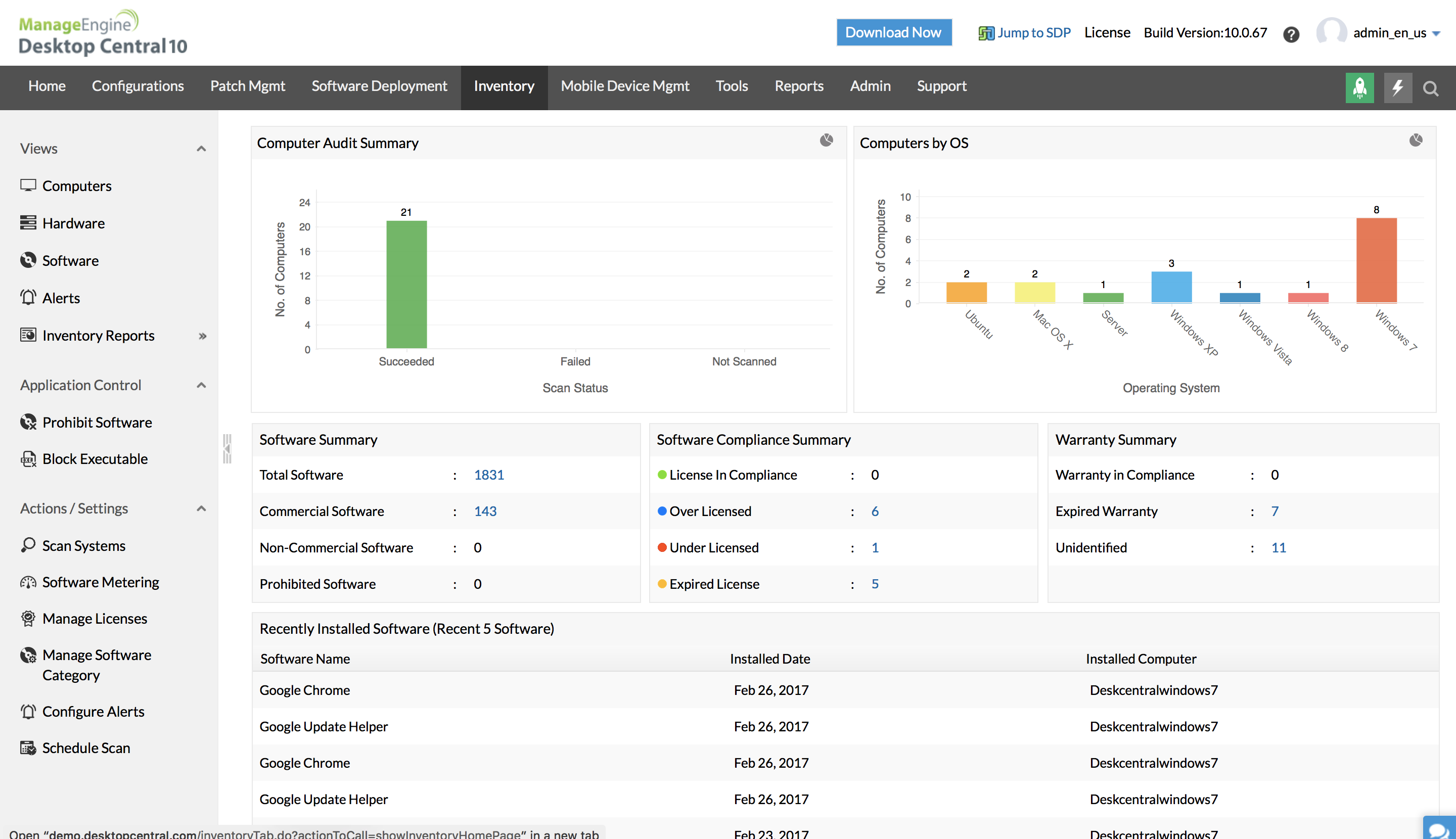The width and height of the screenshot is (1456, 839).
Task: Collapse the Actions / Settings section
Action: (x=201, y=508)
